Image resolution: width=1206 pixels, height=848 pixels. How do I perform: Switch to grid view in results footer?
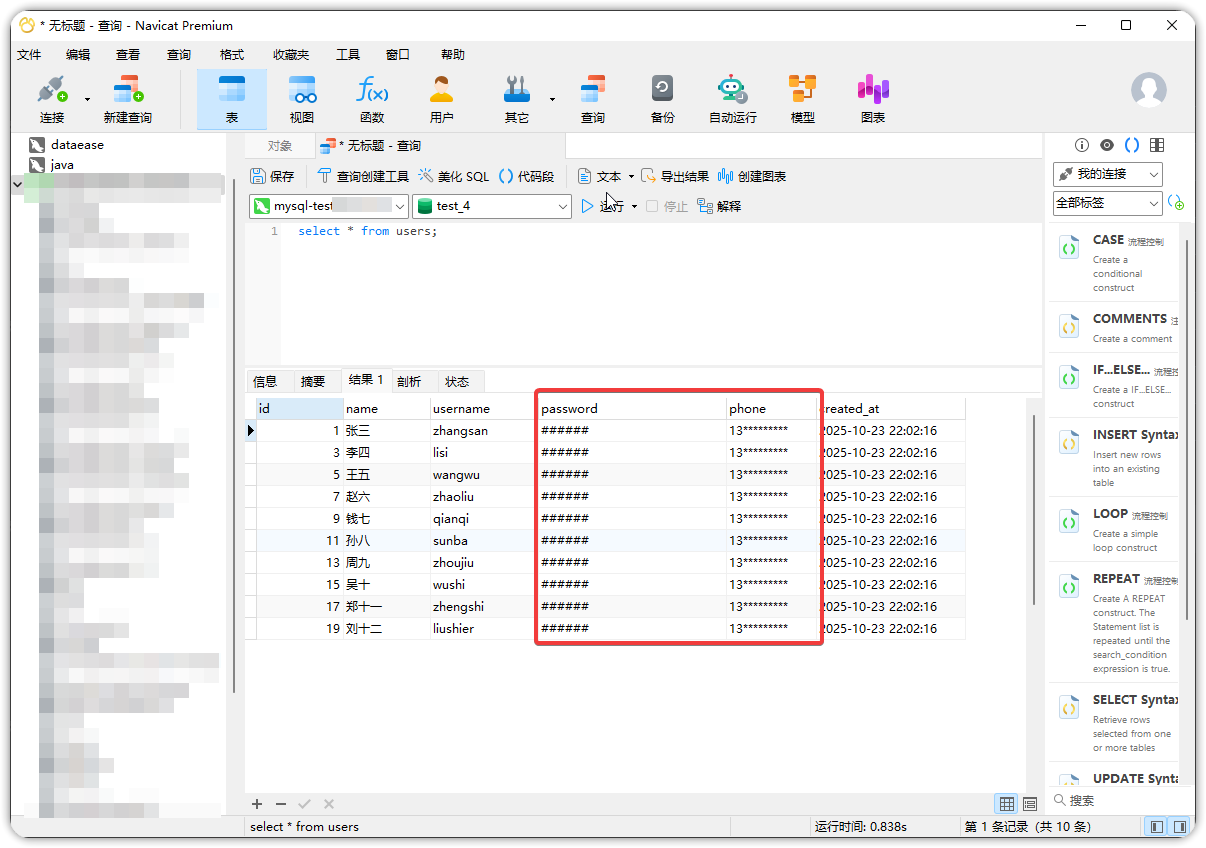(1007, 804)
